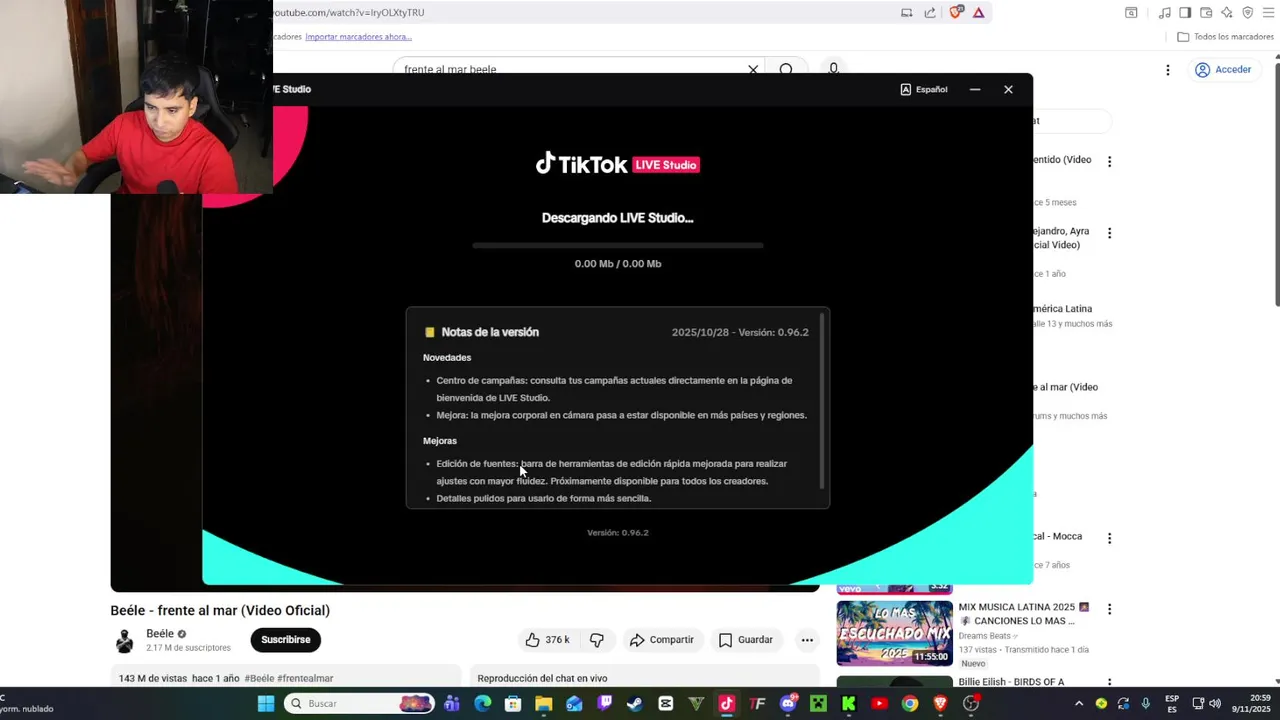Clear the YouTube search box text

click(753, 69)
